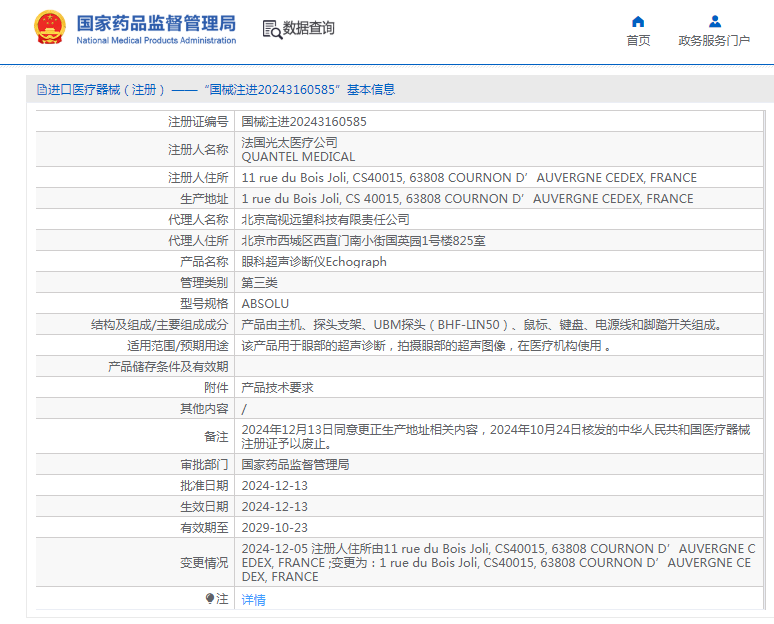Click the 首页 home icon
Screen dimensions: 774x624
[638, 22]
